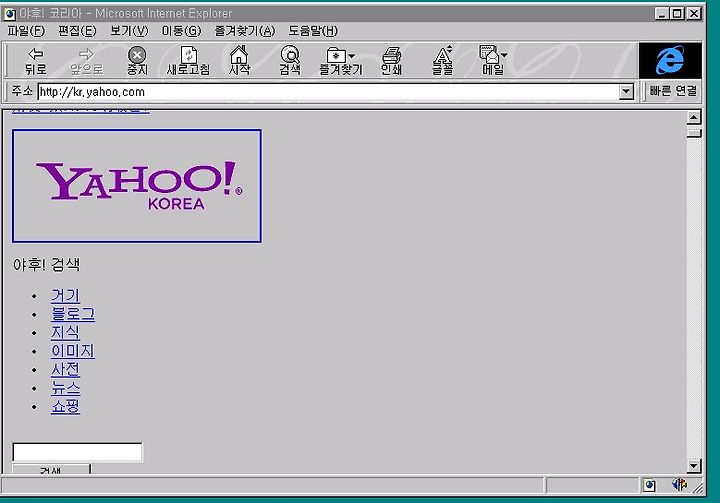
Task: Open the 사전 dictionary link
Action: pyautogui.click(x=65, y=369)
